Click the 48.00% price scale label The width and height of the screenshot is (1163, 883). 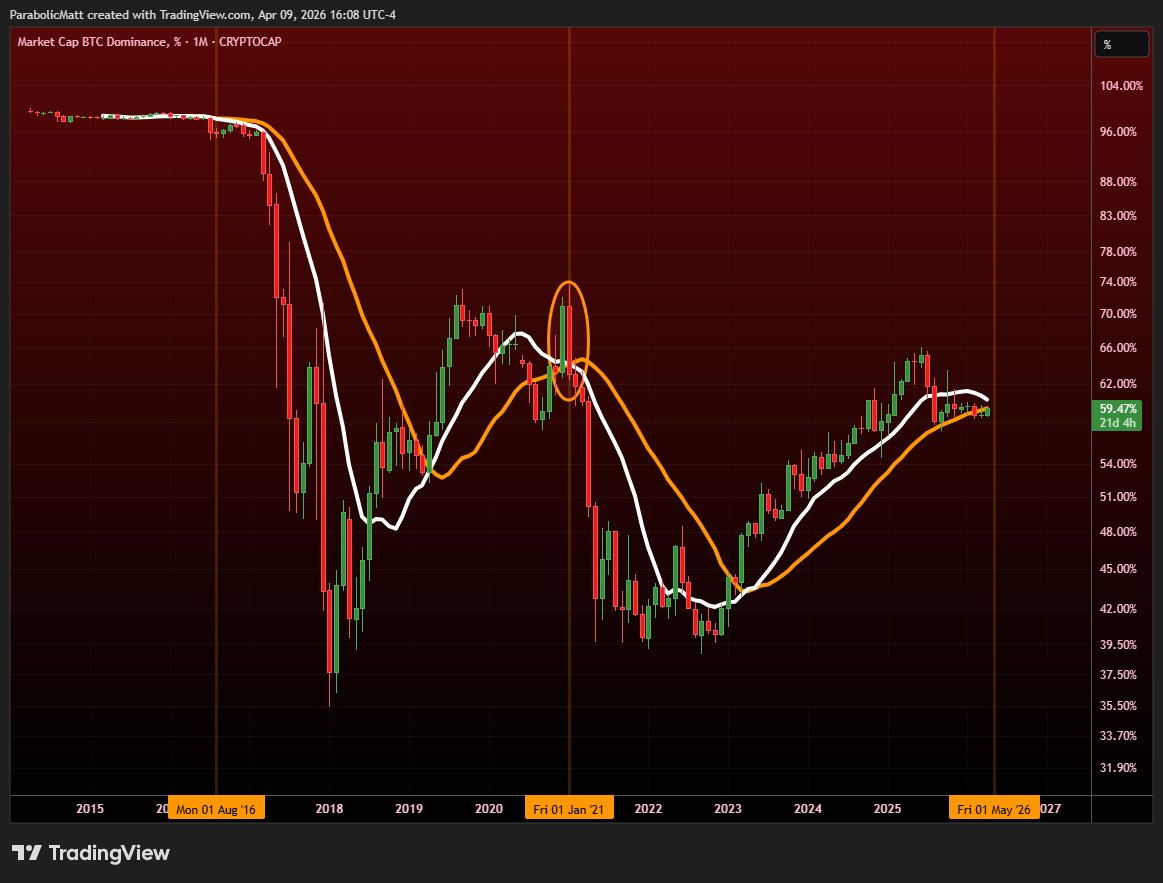(1118, 532)
